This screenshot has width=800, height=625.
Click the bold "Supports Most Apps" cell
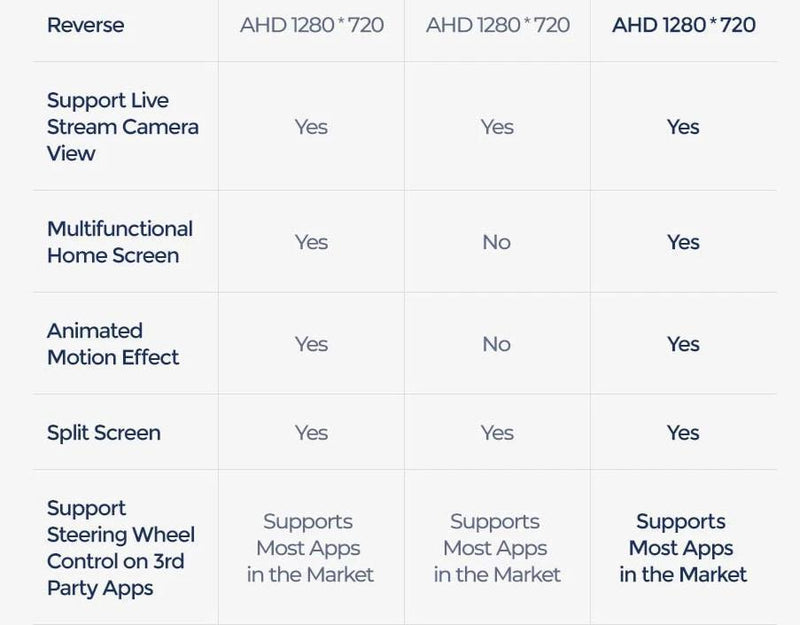pos(682,548)
